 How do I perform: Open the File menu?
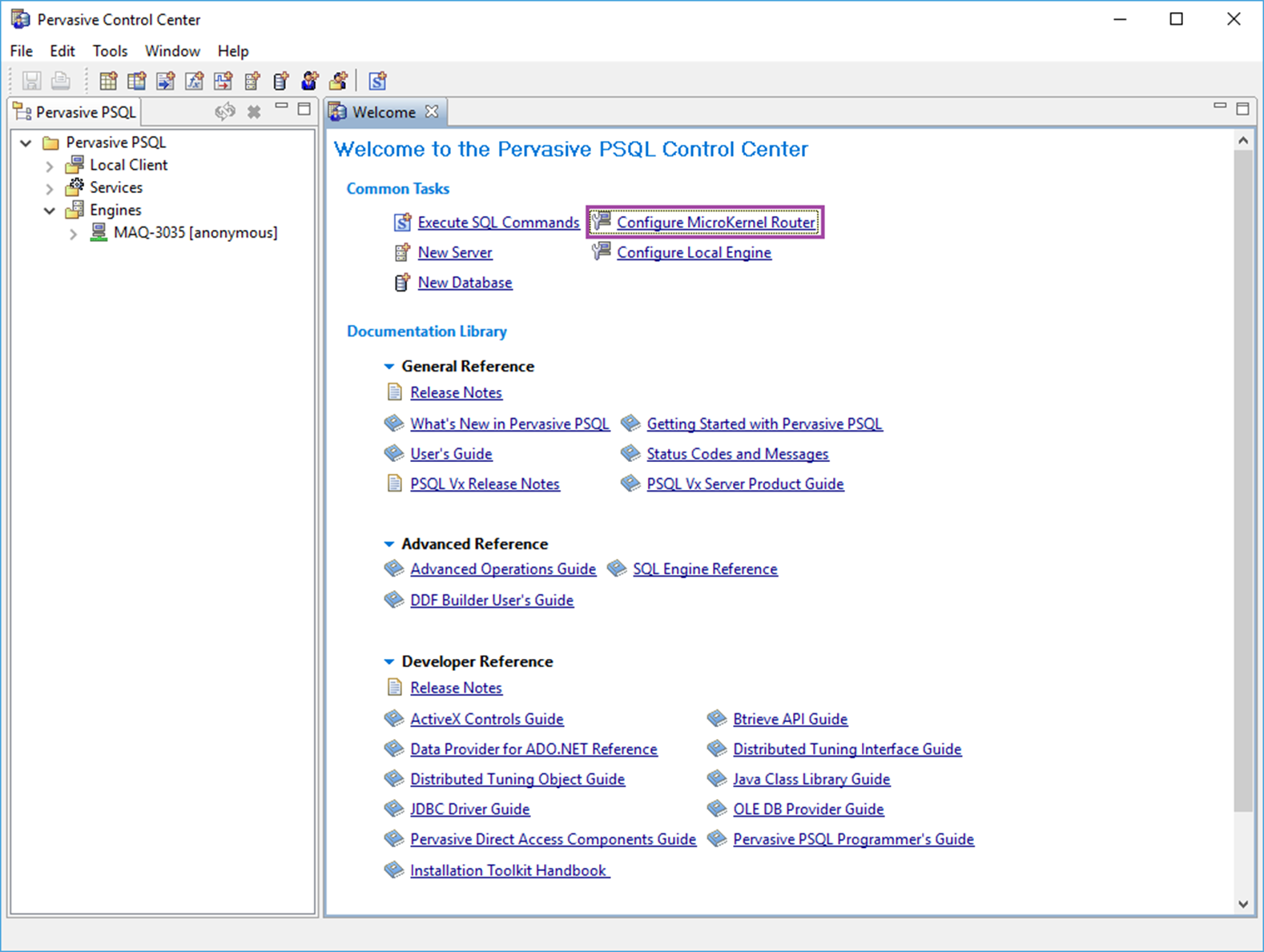coord(22,50)
